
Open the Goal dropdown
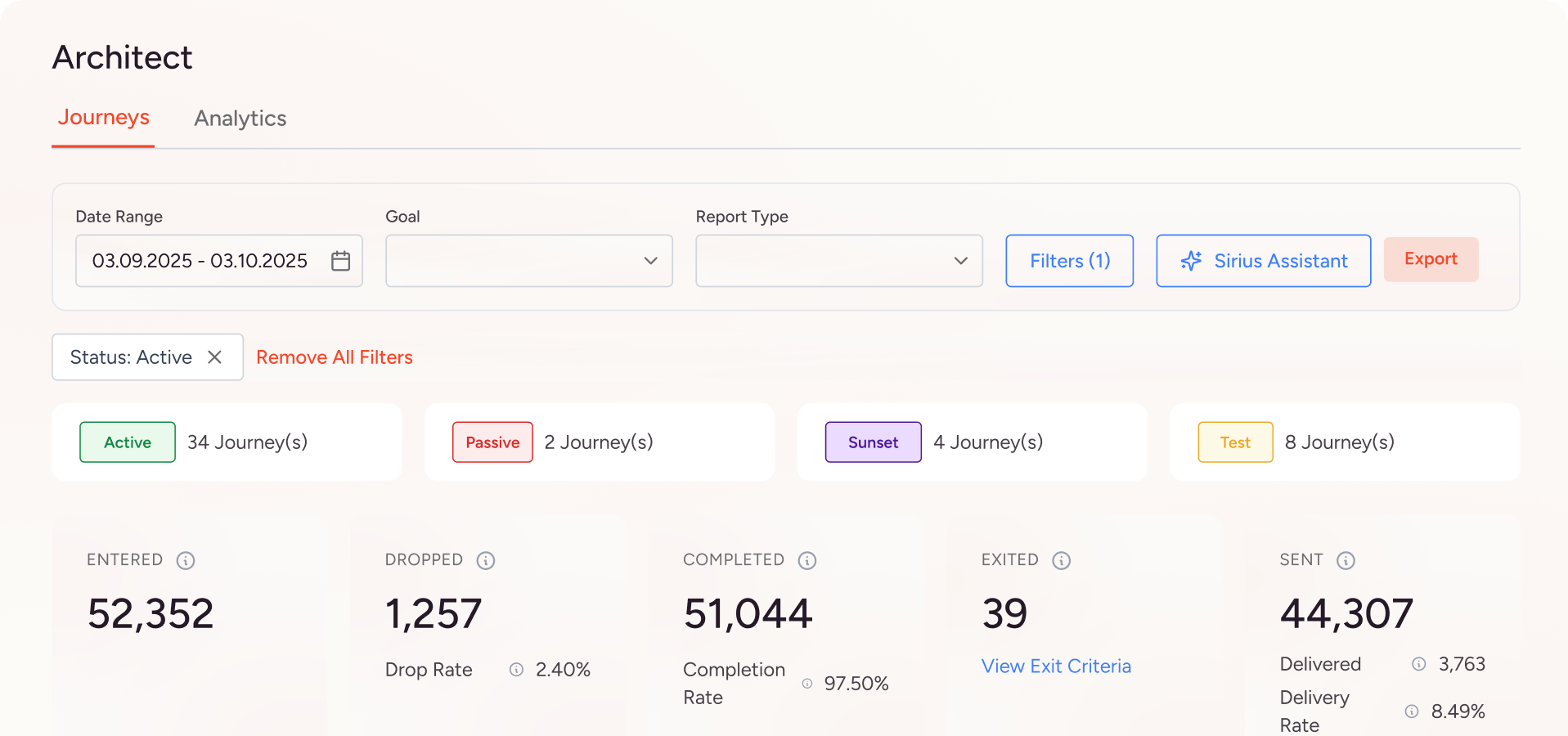click(x=528, y=261)
